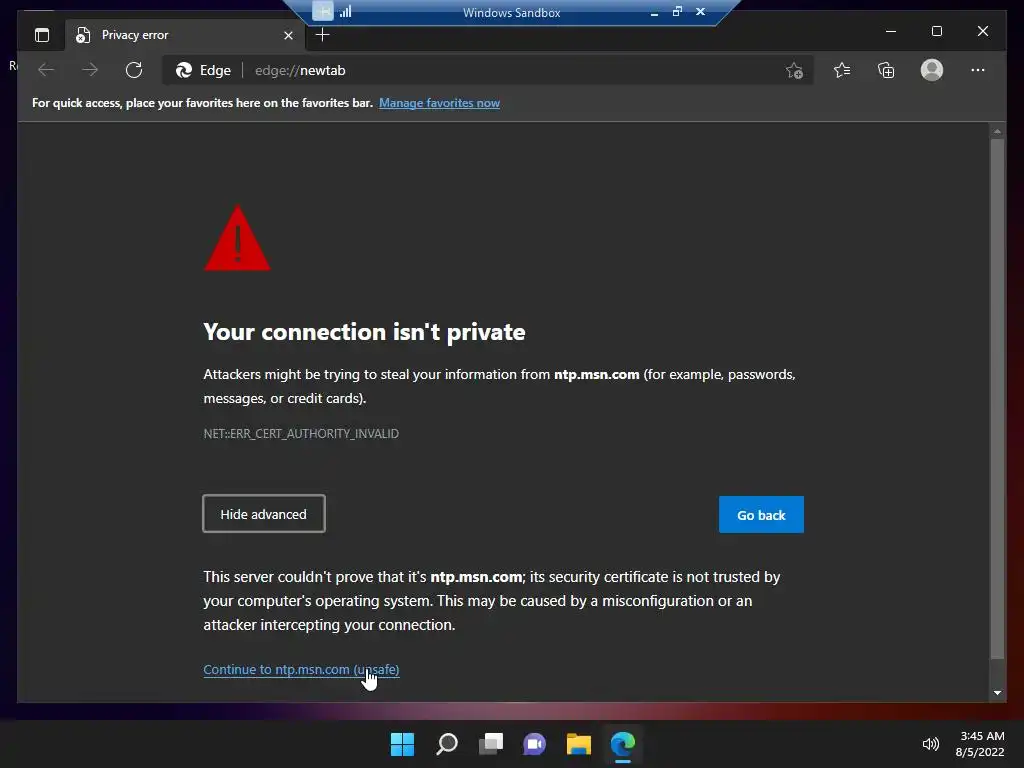This screenshot has height=768, width=1024.
Task: Minimize the Windows Sandbox window
Action: click(x=654, y=12)
